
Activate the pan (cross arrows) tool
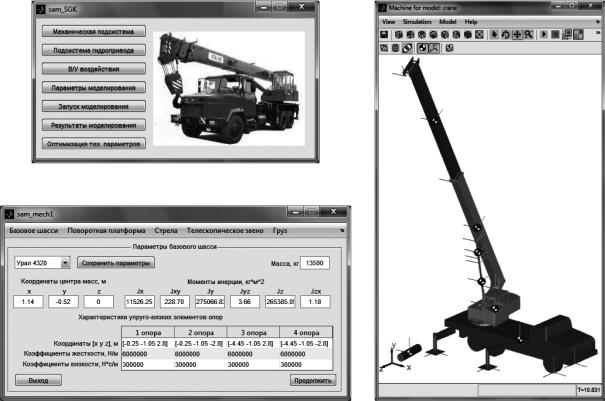click(x=516, y=34)
